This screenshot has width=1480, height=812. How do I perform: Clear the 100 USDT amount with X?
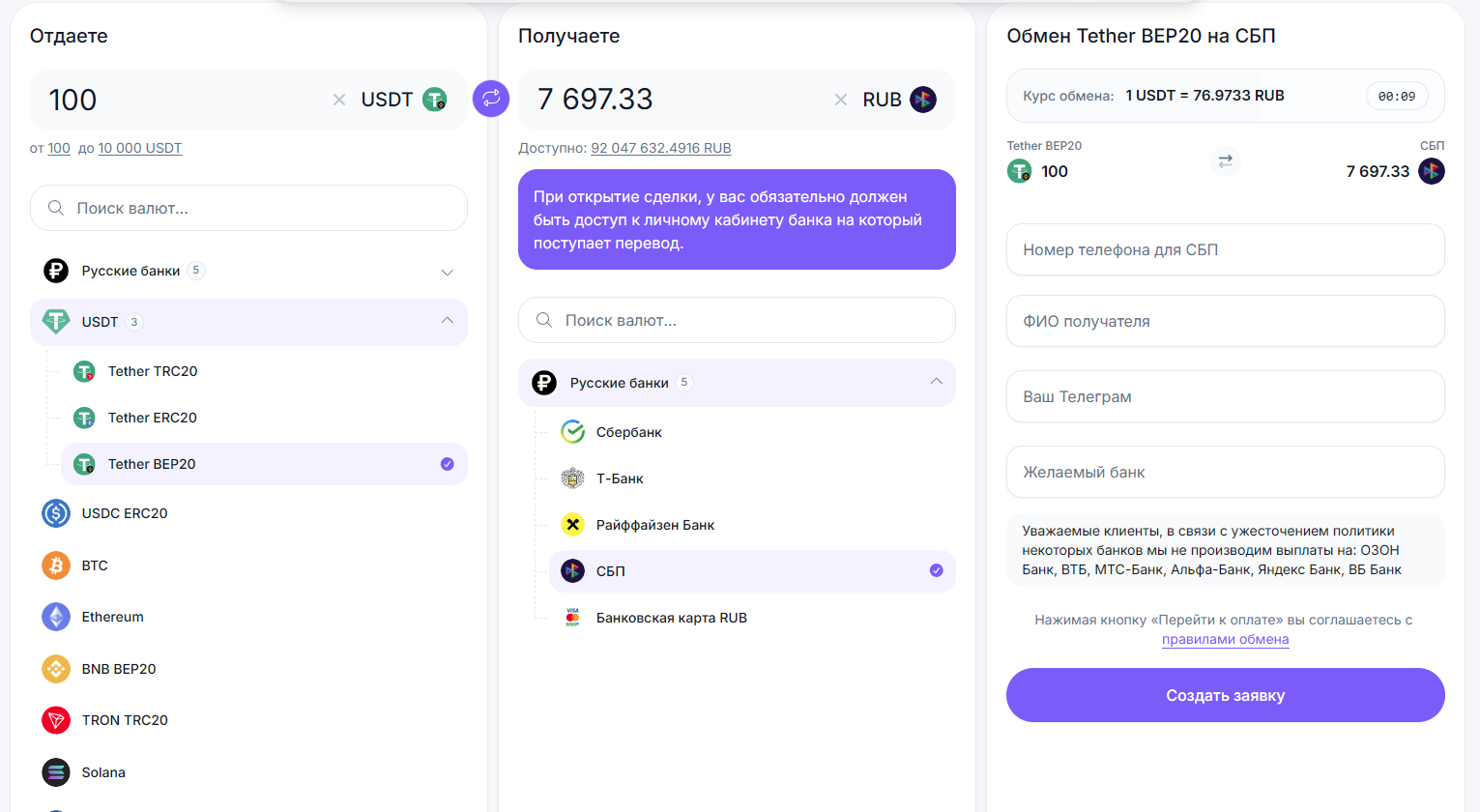pos(339,100)
